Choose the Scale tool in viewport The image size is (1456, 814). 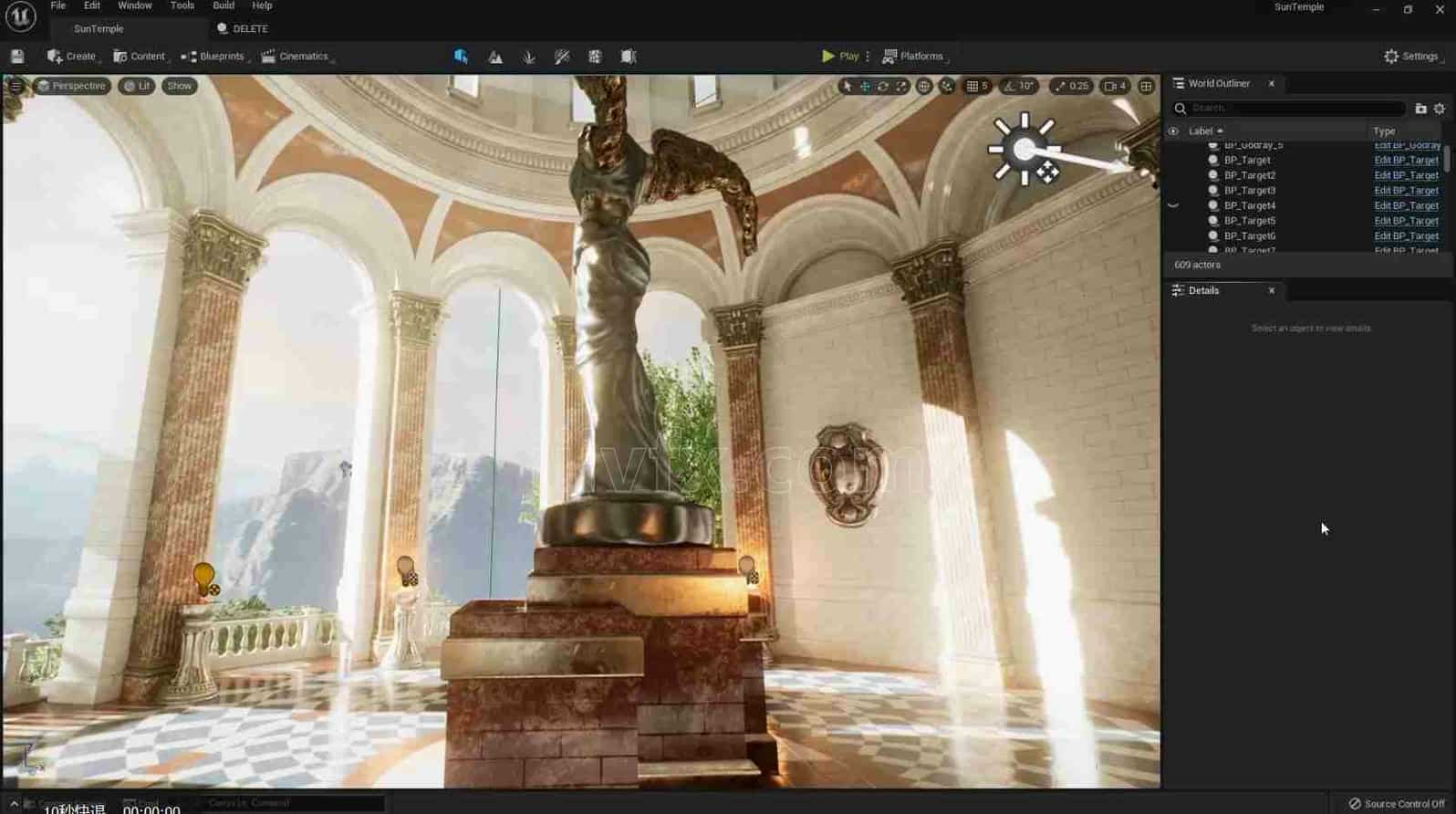(x=901, y=86)
